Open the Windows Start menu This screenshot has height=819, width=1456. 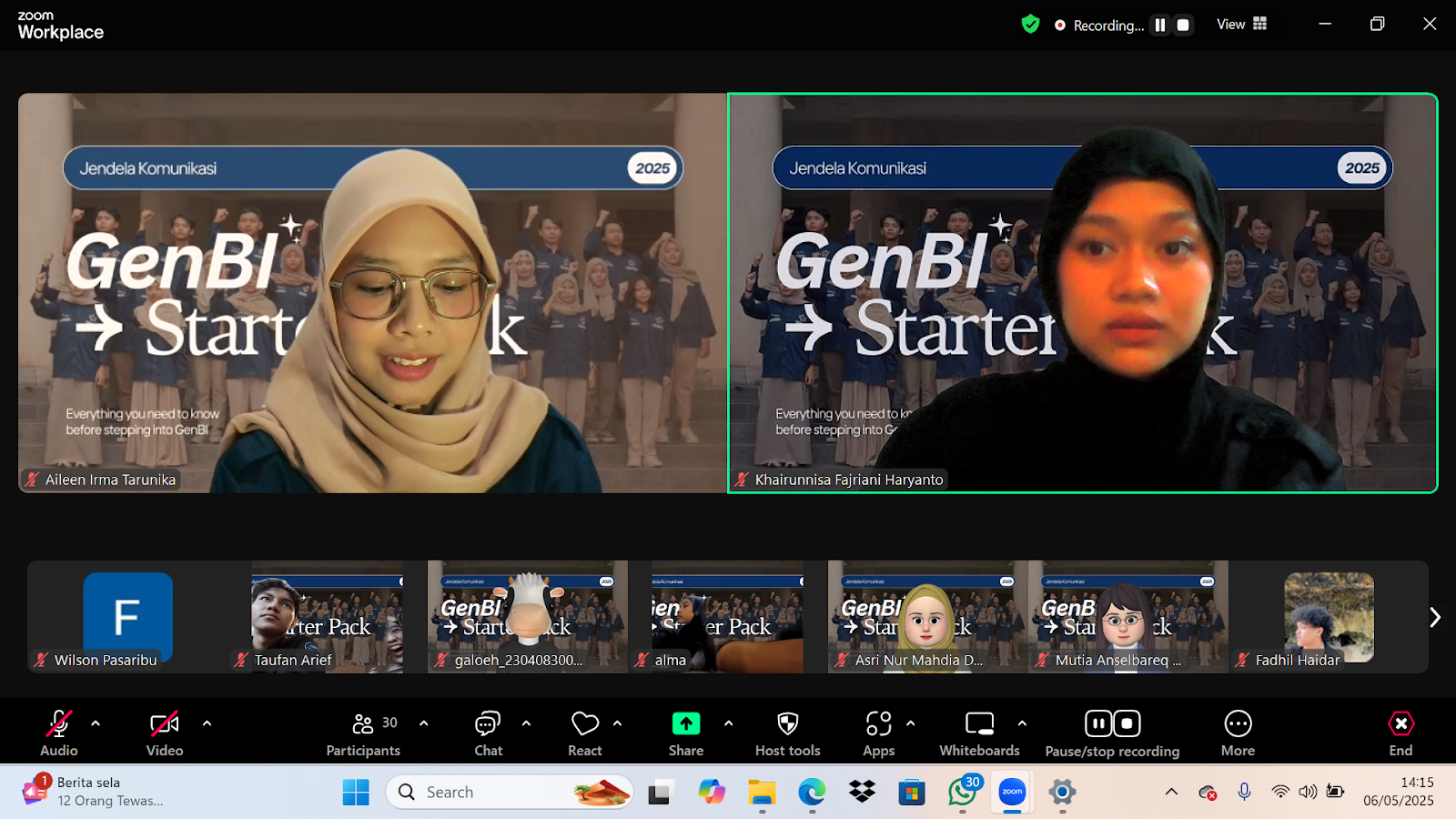pyautogui.click(x=356, y=793)
